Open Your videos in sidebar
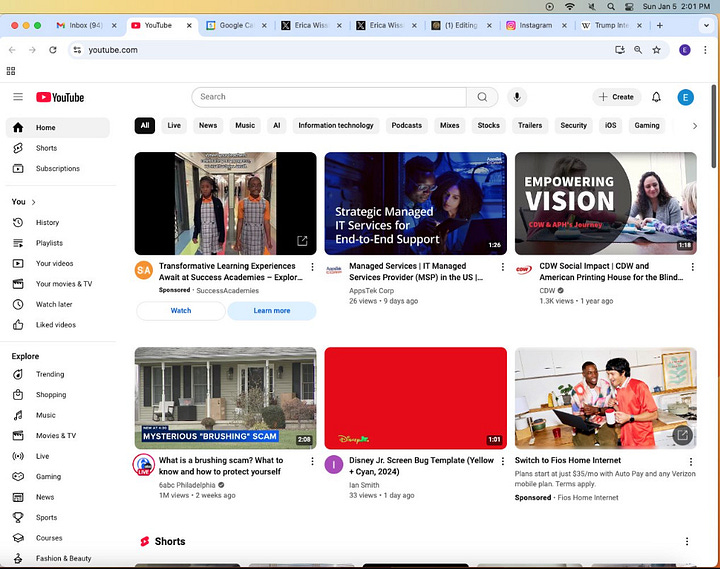 coord(57,263)
